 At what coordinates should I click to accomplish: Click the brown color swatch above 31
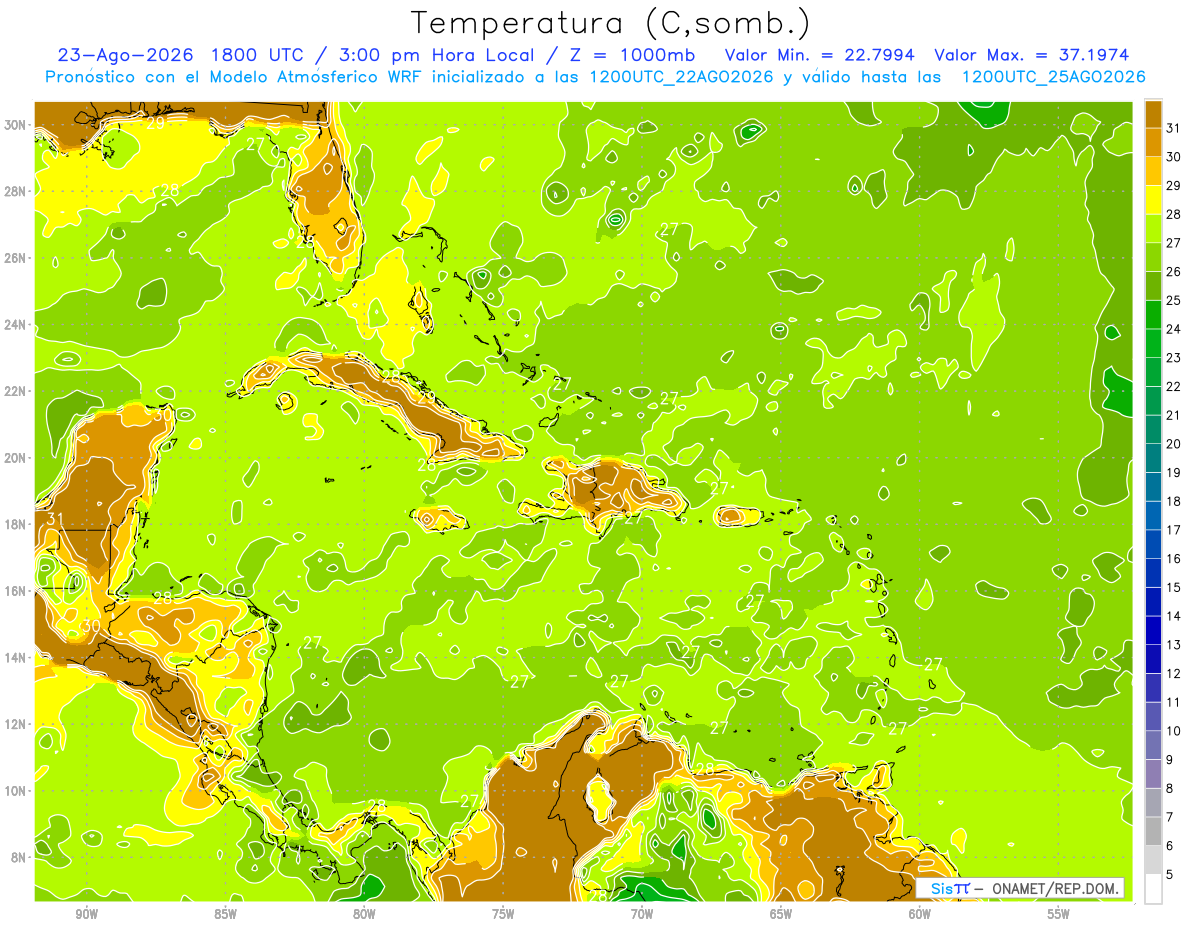click(x=1153, y=114)
